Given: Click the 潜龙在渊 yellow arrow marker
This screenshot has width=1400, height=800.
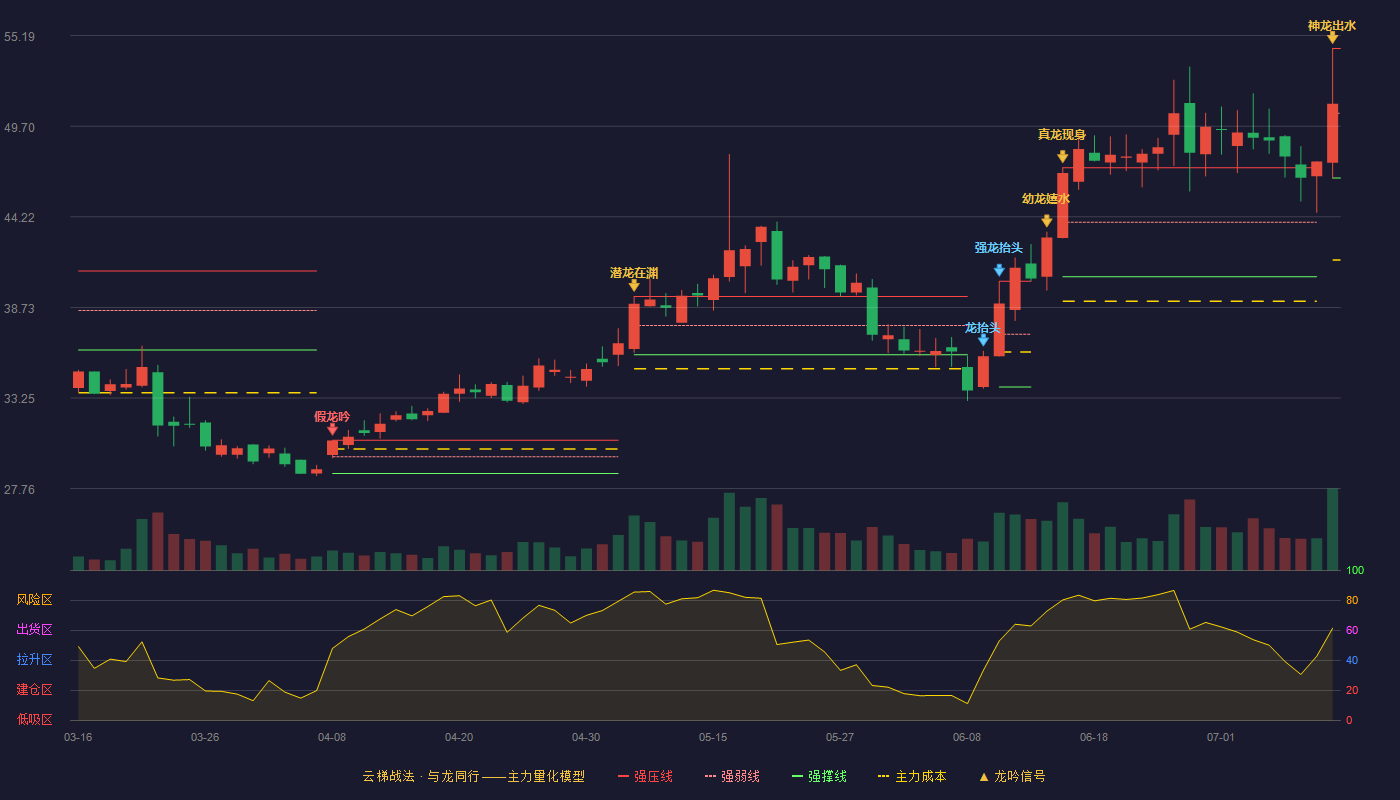Looking at the screenshot, I should 634,286.
